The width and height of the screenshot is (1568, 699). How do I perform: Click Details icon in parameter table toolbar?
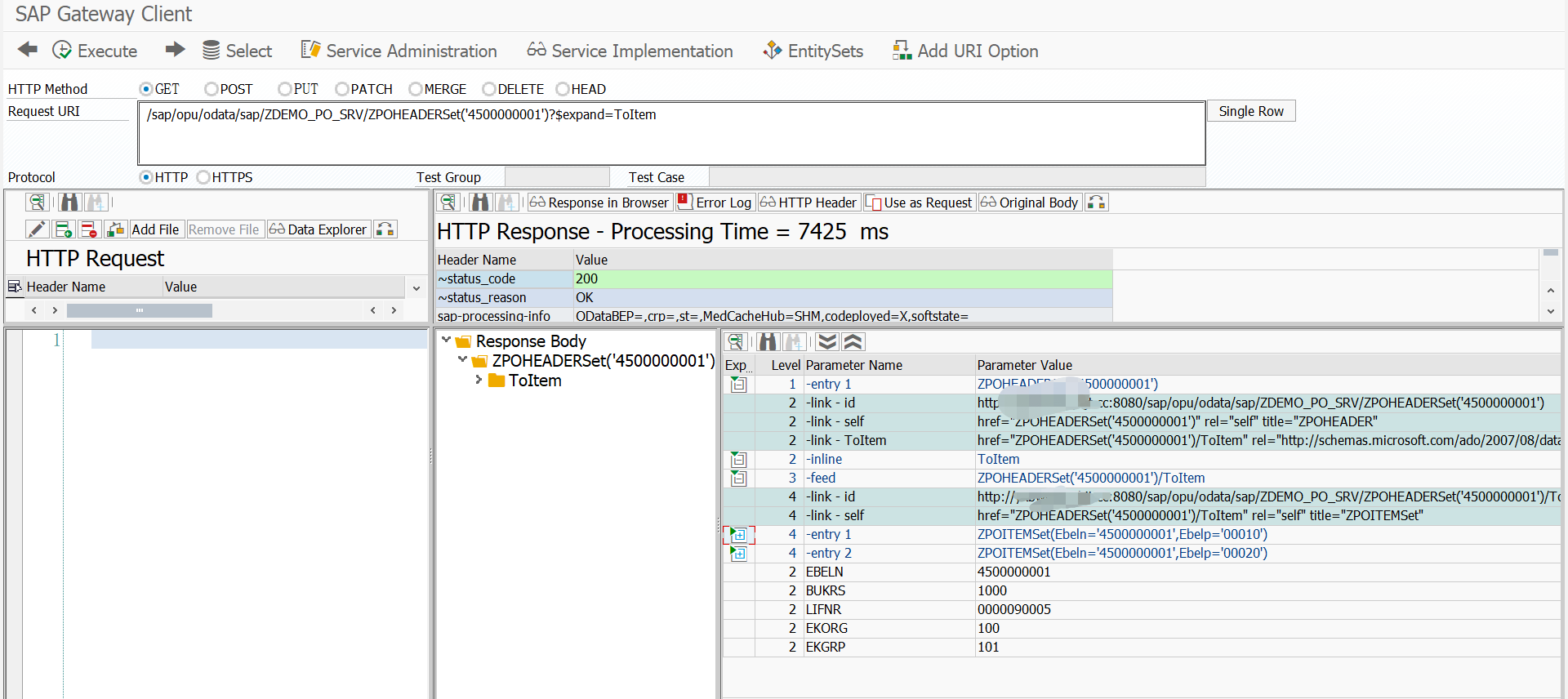tap(736, 341)
